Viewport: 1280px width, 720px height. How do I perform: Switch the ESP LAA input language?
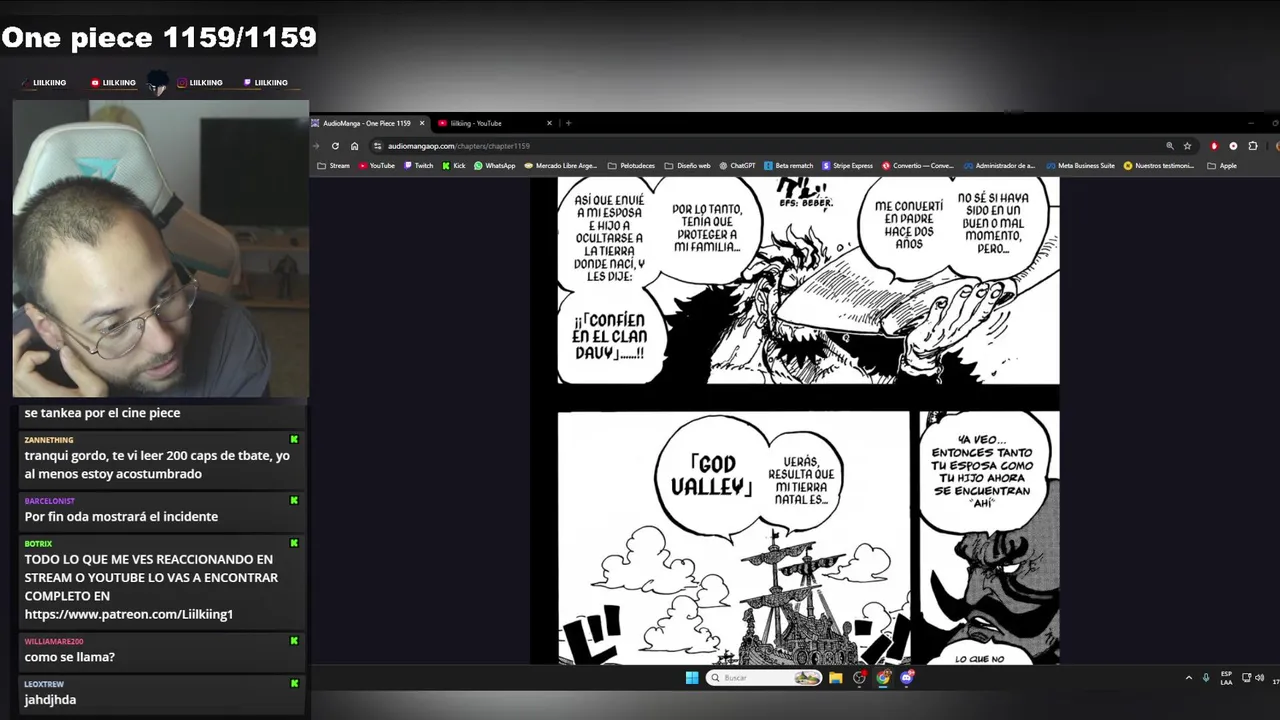[x=1226, y=678]
